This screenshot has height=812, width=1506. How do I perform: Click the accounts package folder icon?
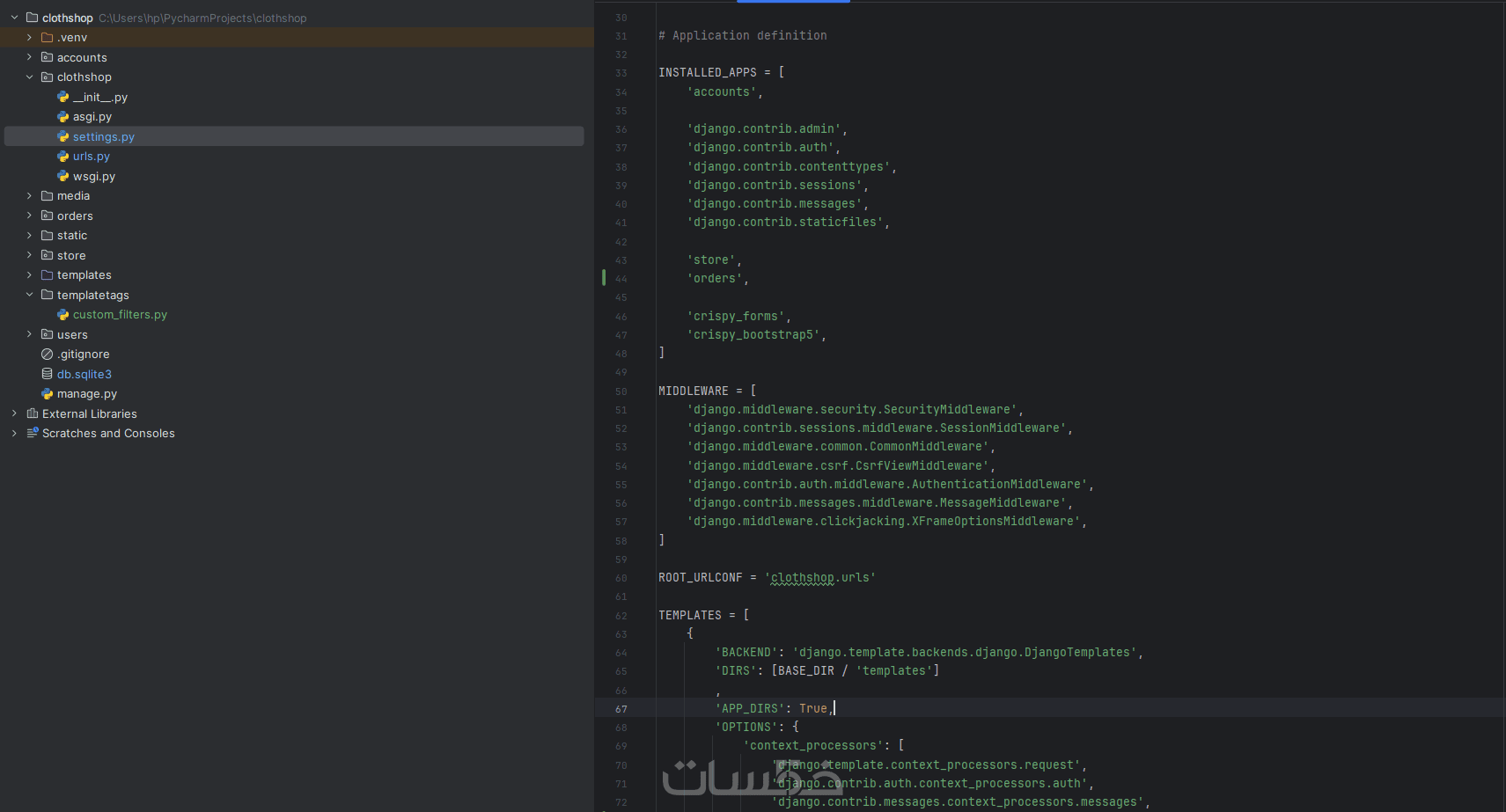pos(48,57)
